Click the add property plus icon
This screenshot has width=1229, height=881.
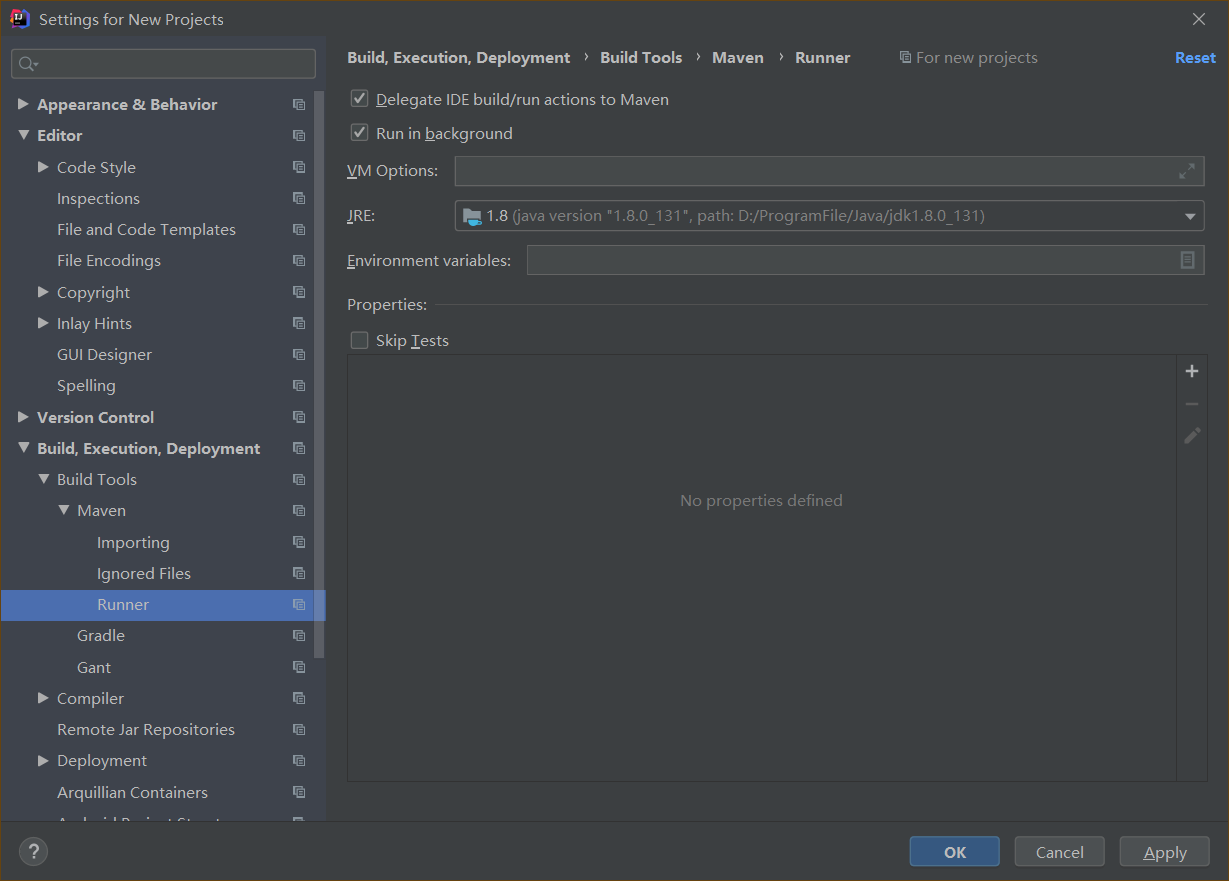(1191, 371)
